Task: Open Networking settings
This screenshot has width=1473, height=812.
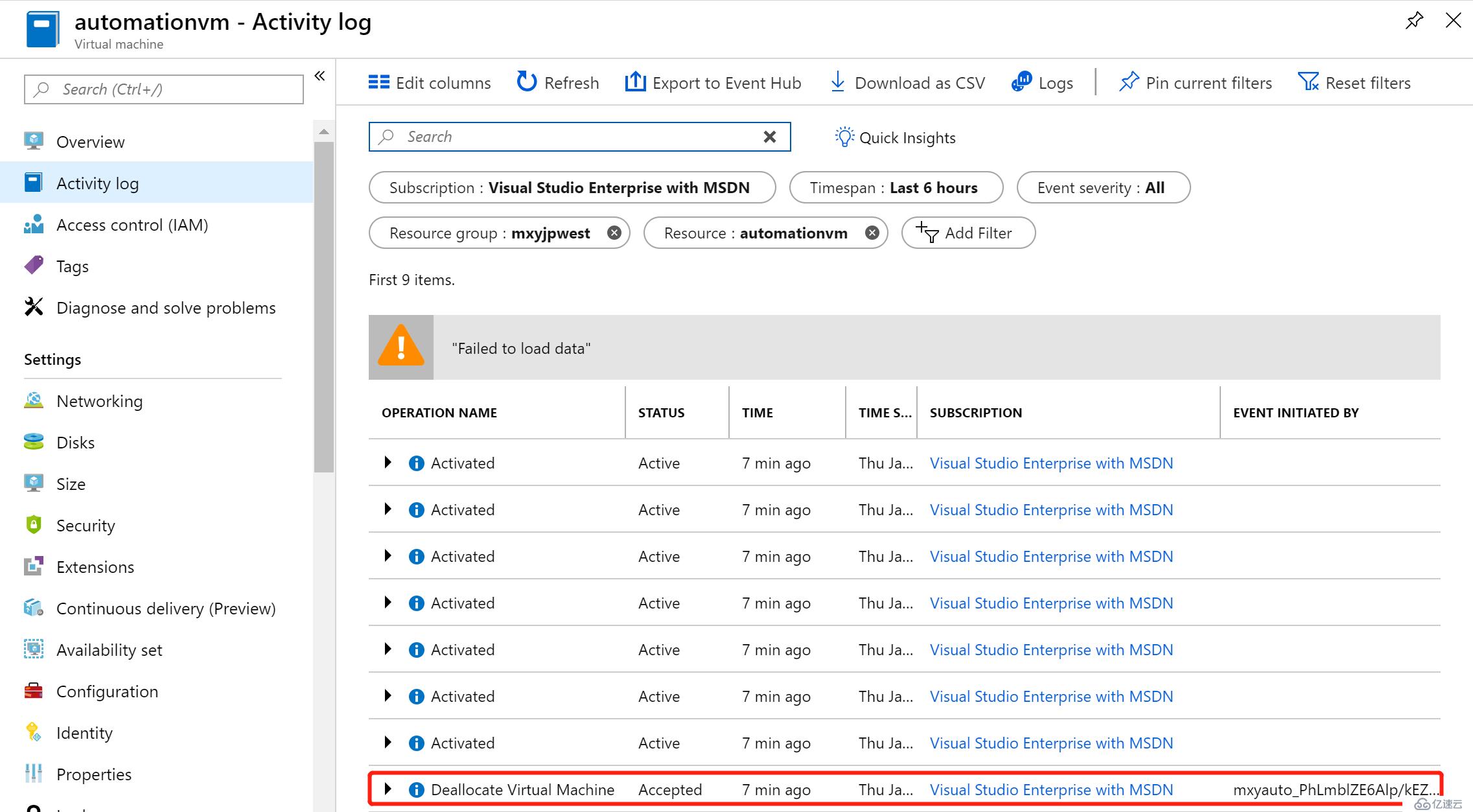Action: 156,401
